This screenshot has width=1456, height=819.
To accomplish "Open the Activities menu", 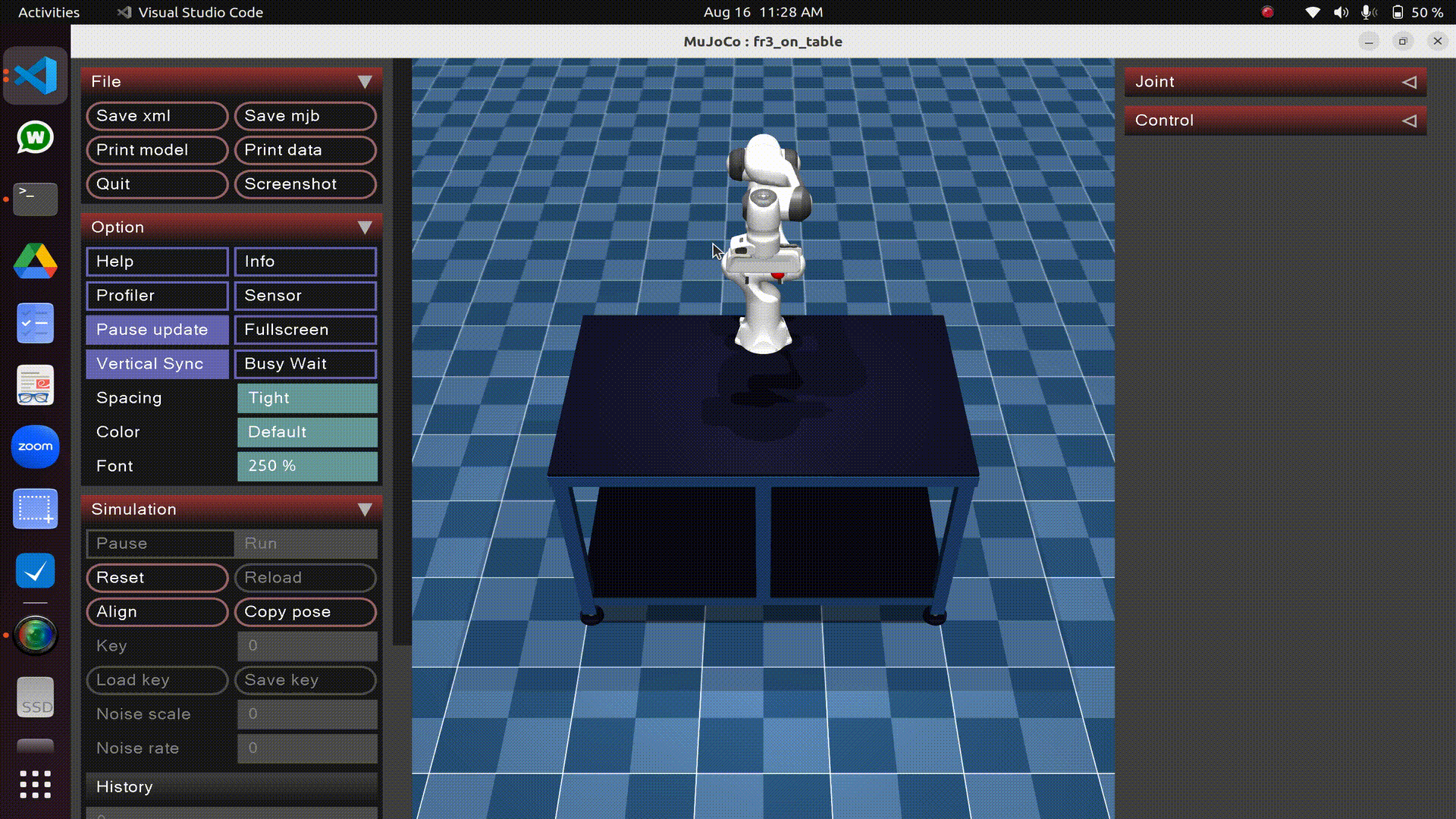I will [x=49, y=12].
